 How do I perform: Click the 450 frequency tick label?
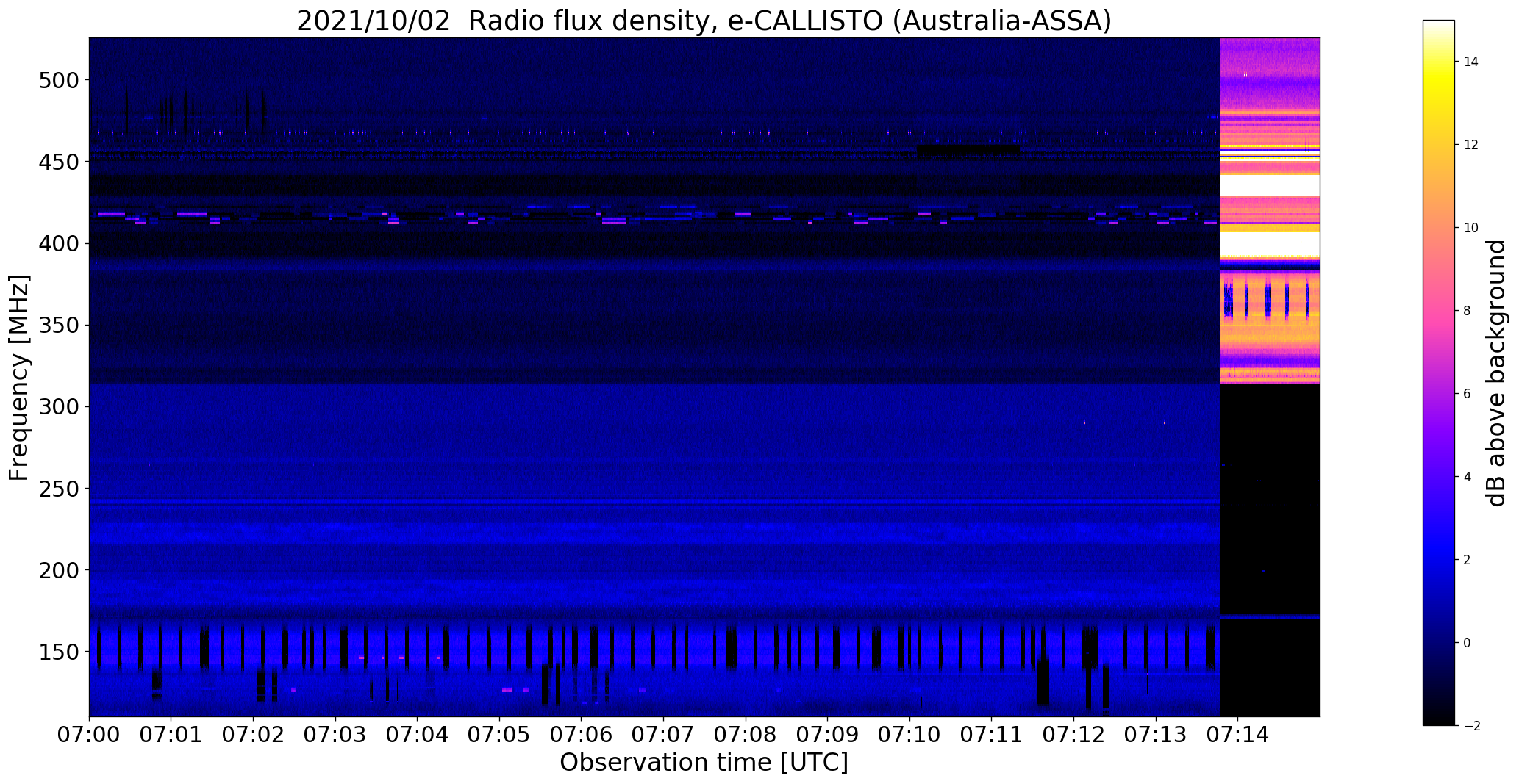coord(58,162)
